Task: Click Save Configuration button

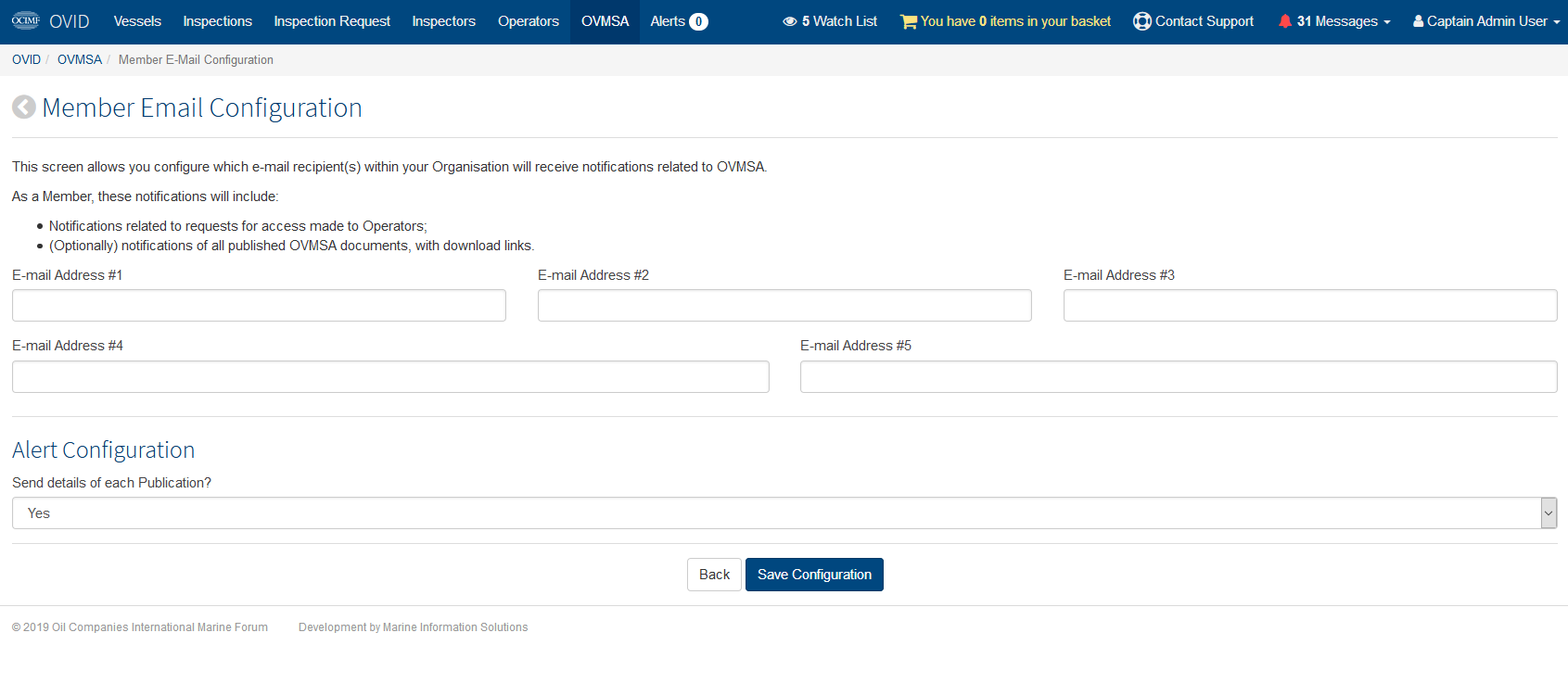Action: tap(814, 575)
